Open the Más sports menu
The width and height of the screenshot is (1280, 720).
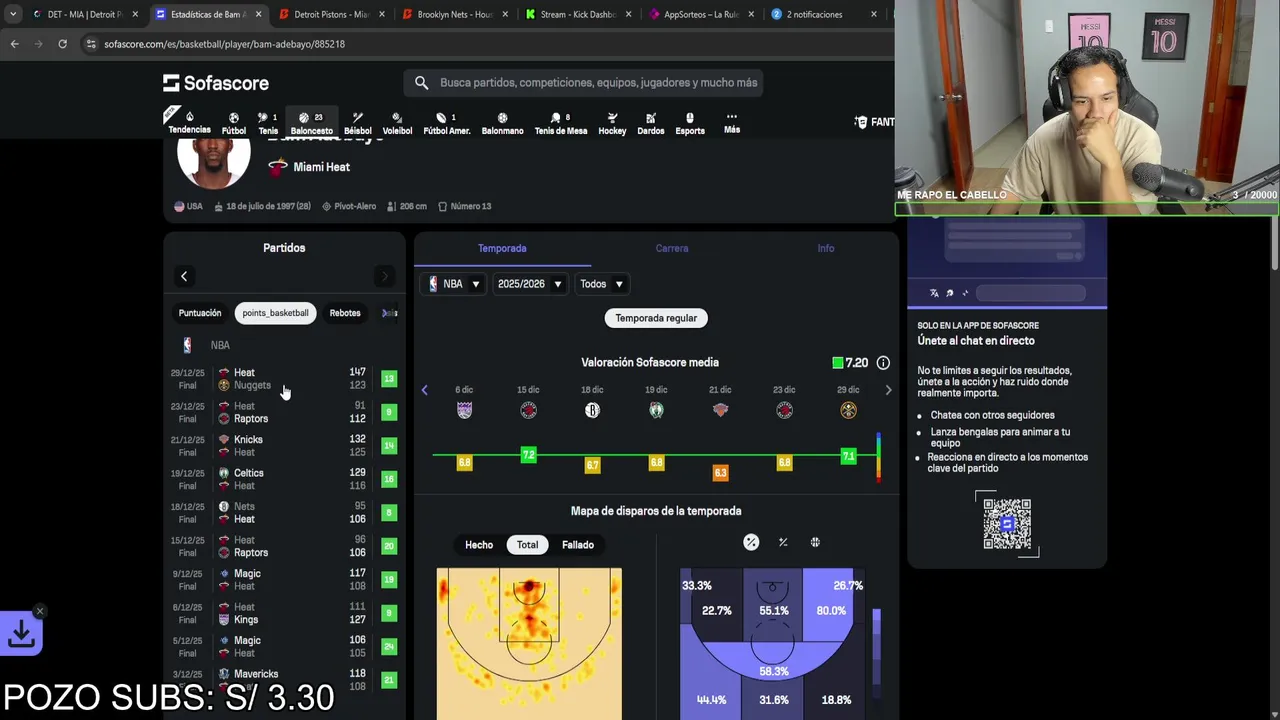pos(732,123)
